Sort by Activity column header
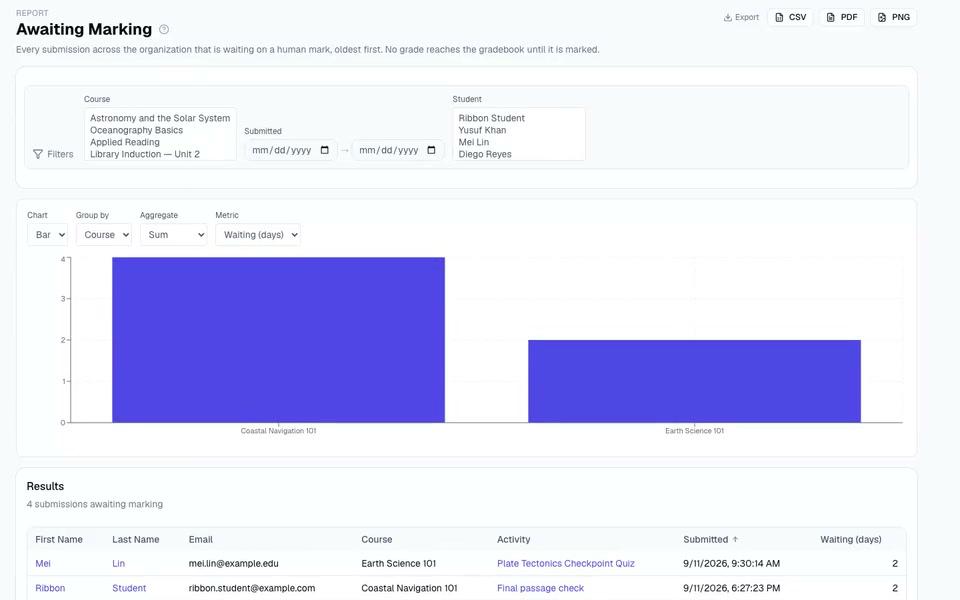The image size is (960, 600). click(x=514, y=539)
